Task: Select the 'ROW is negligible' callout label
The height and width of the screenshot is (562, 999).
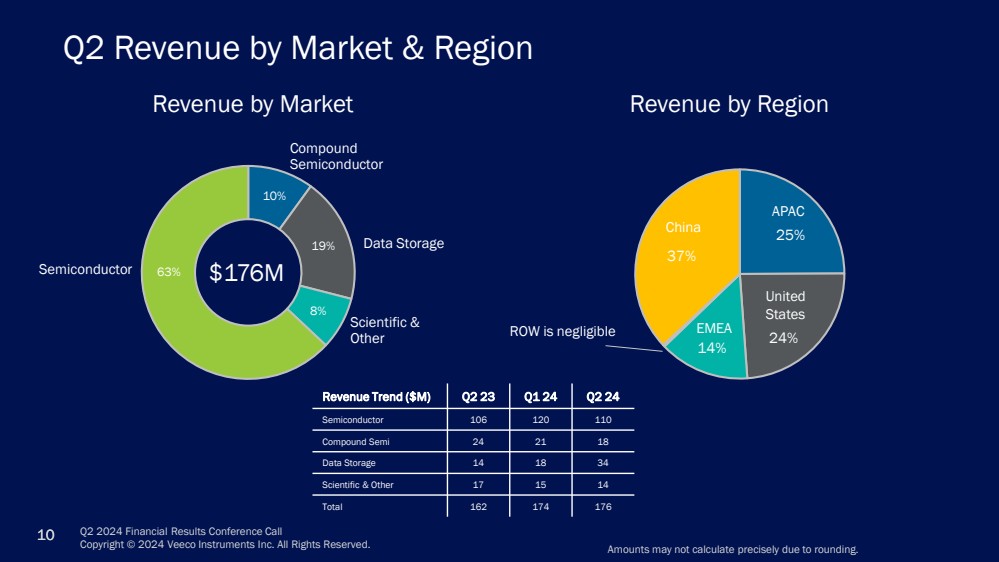Action: [561, 331]
